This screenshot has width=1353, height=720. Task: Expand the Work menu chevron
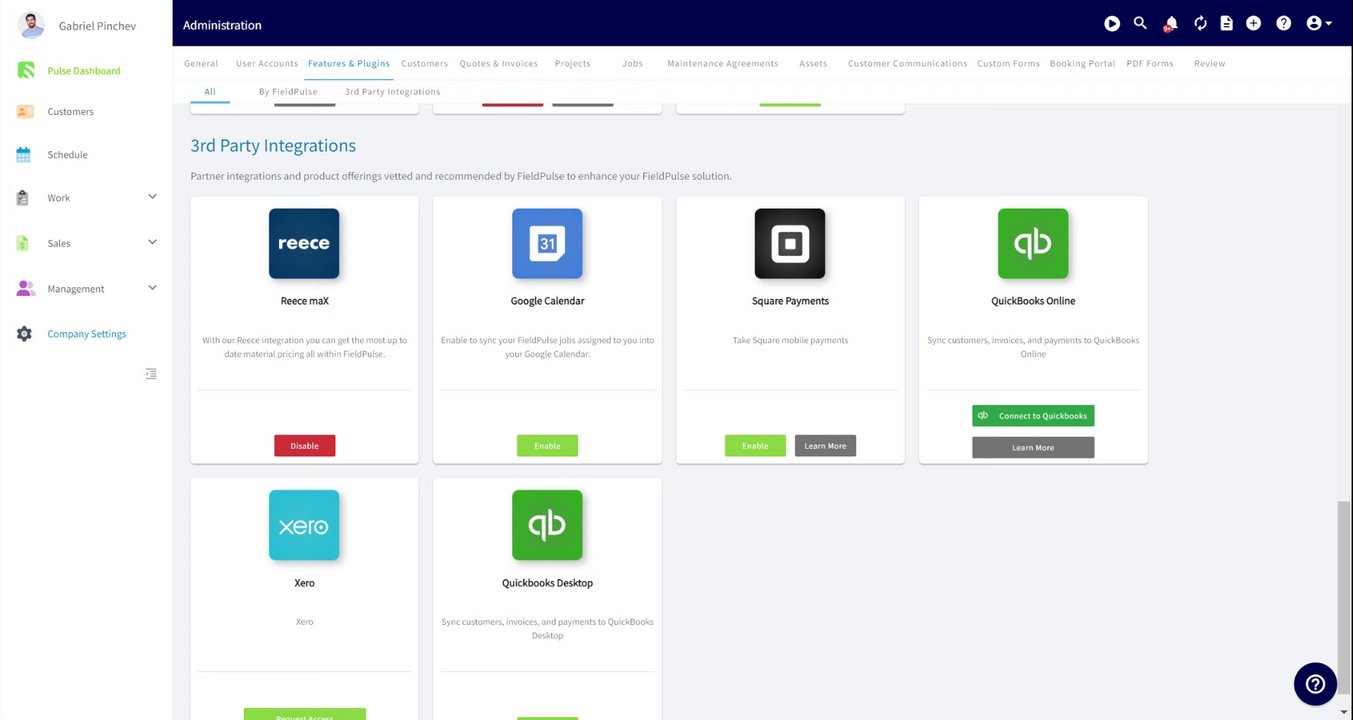152,197
